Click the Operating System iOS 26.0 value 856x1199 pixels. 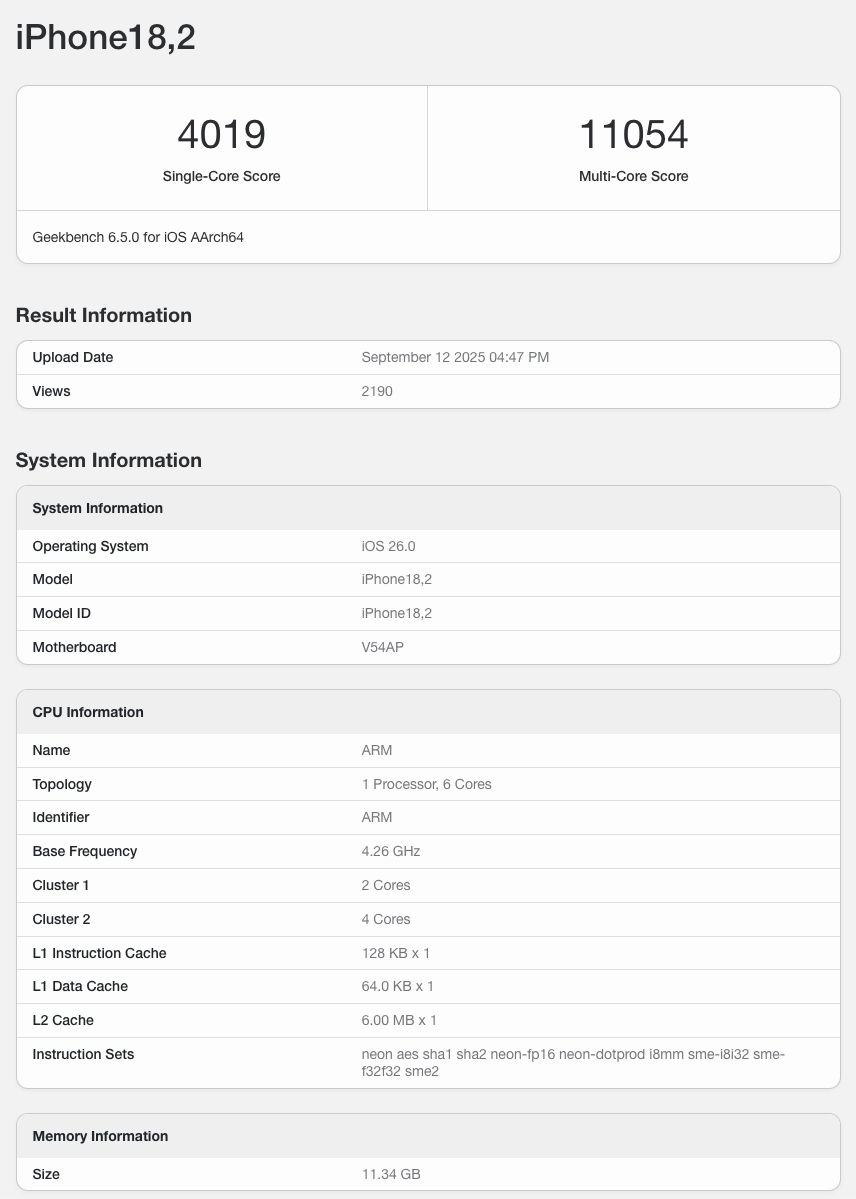pos(389,546)
